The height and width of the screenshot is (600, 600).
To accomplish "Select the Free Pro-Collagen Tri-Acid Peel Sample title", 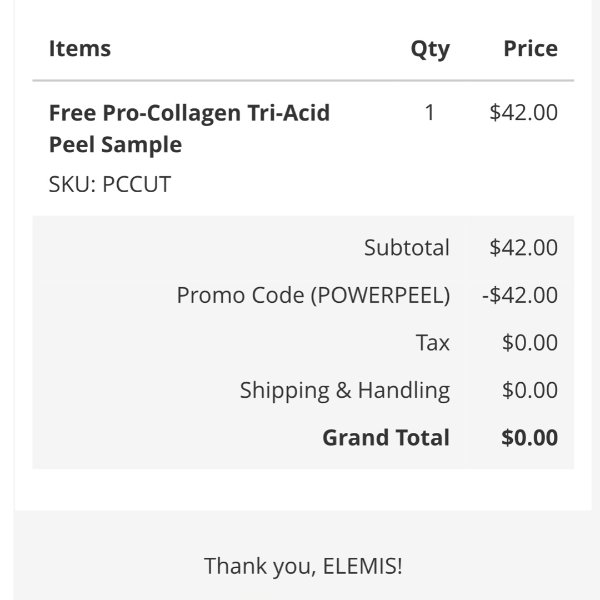I will [189, 129].
